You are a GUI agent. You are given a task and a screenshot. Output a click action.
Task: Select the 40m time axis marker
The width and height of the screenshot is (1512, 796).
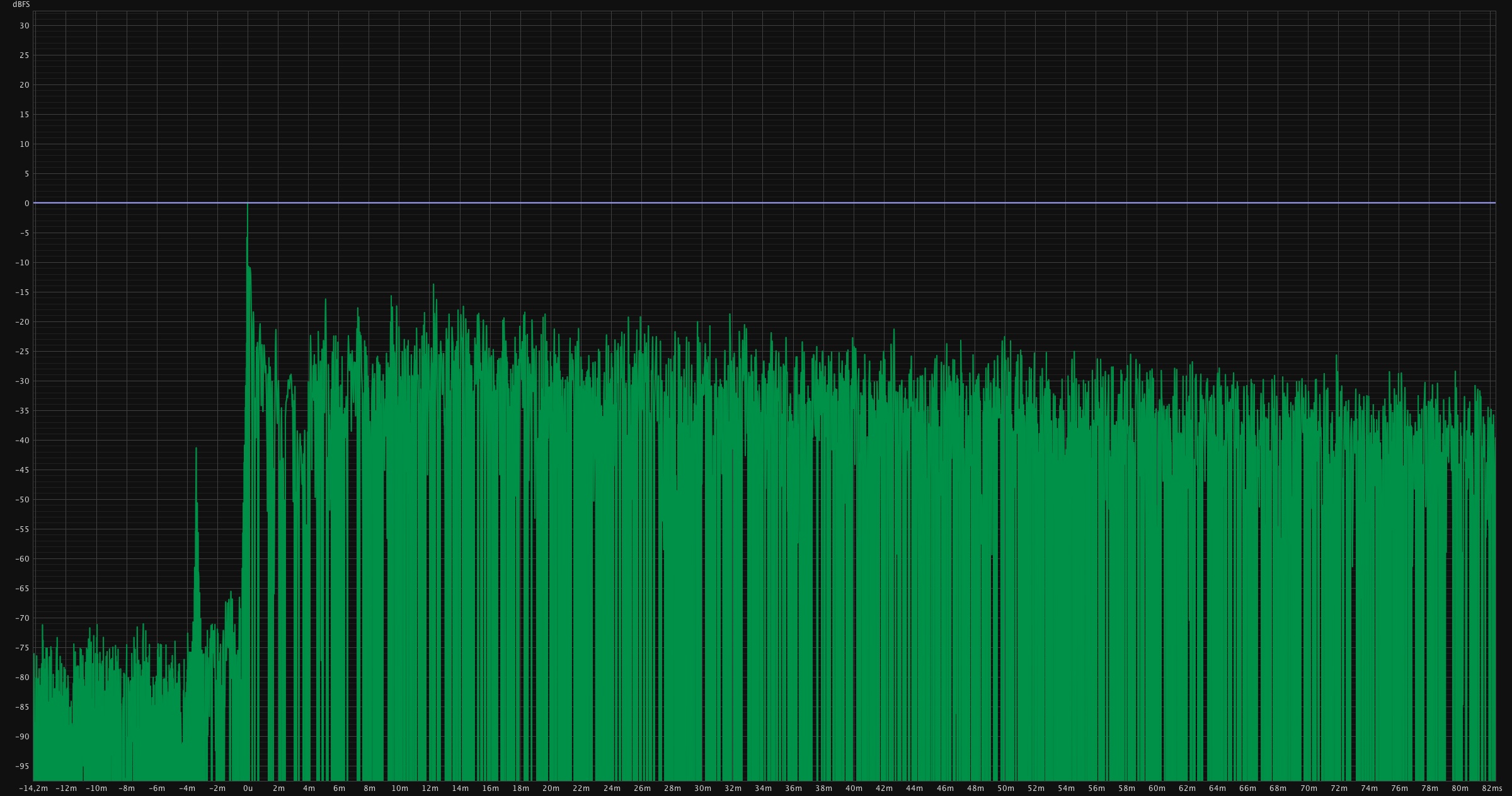coord(854,788)
